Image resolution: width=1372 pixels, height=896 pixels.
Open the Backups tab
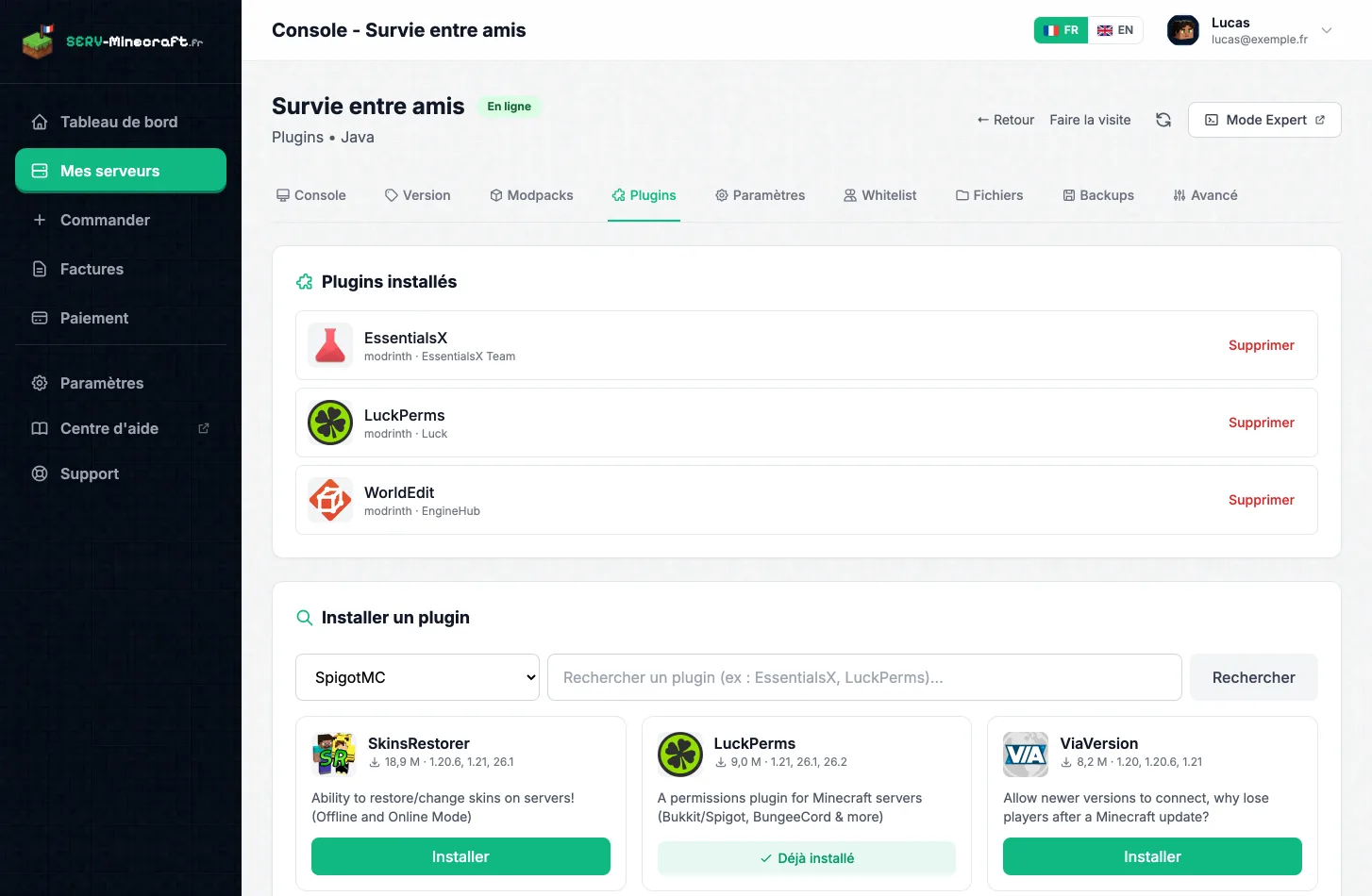(x=1098, y=195)
